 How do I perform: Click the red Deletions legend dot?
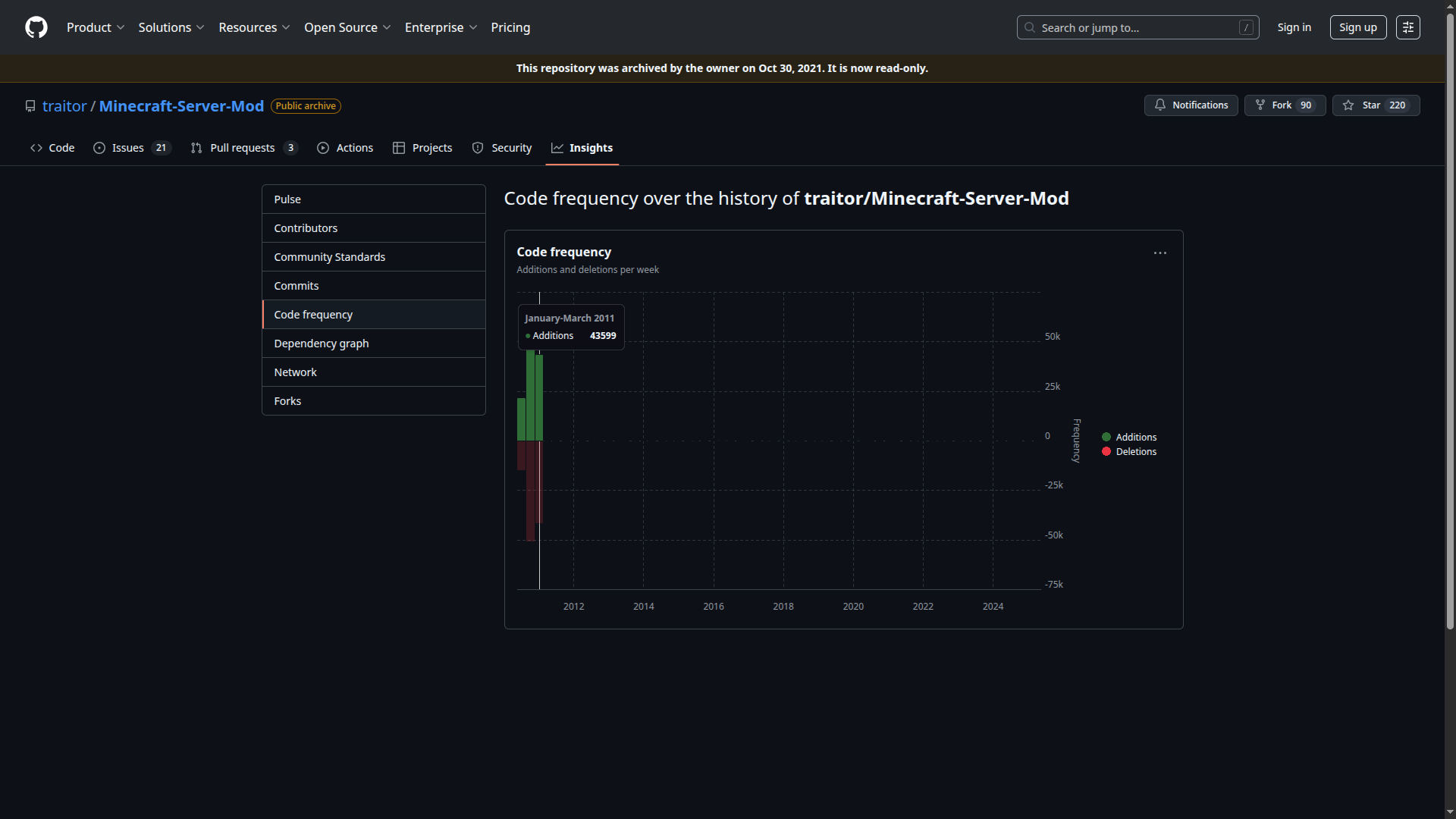tap(1106, 451)
